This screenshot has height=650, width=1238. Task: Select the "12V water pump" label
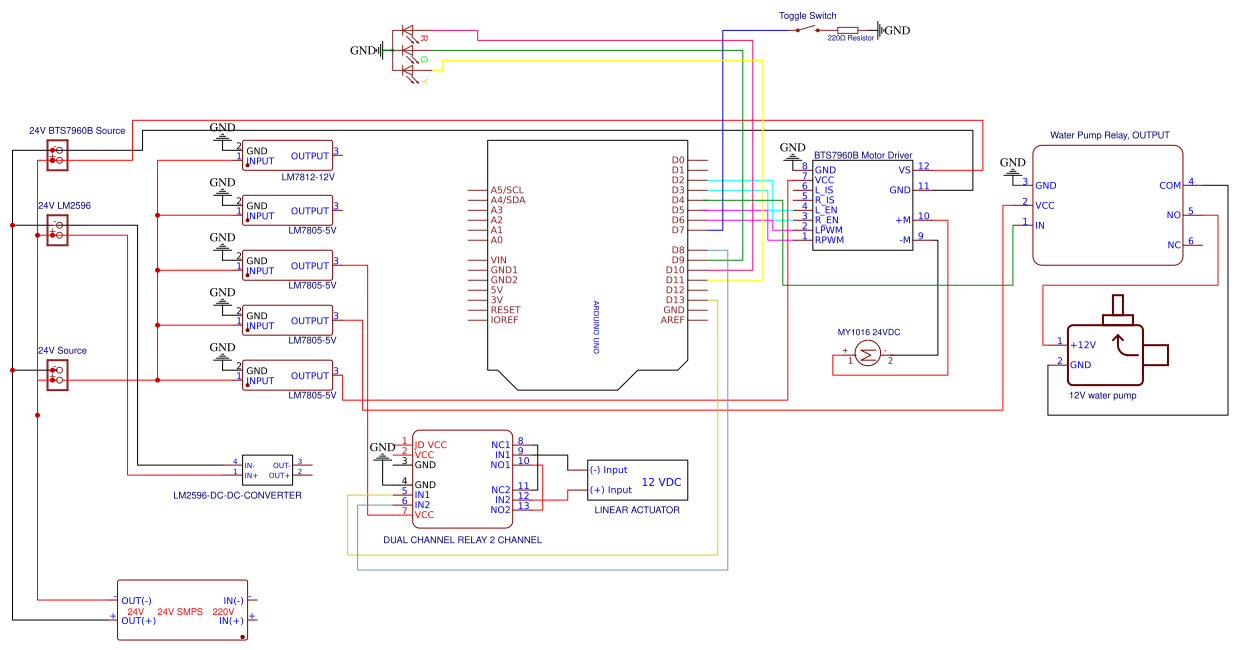1103,395
